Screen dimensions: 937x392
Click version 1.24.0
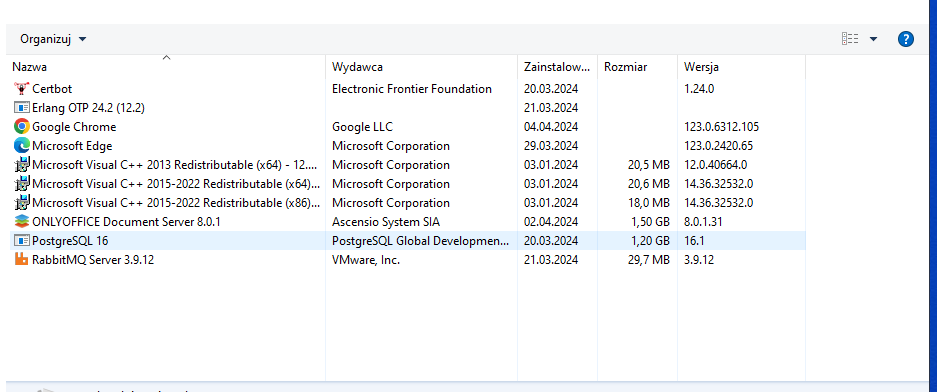[x=699, y=89]
